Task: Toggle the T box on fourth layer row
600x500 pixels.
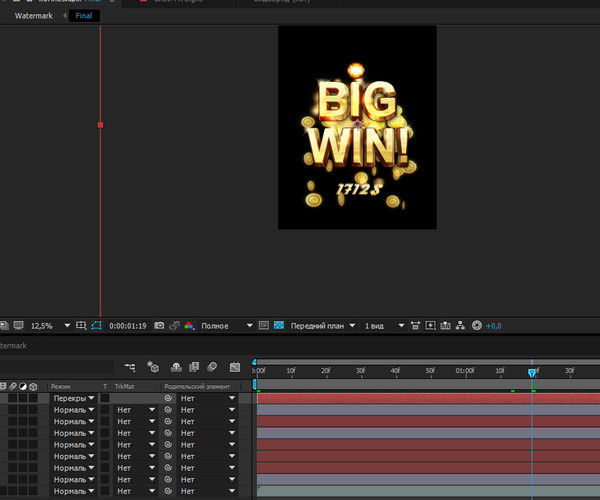Action: [105, 433]
